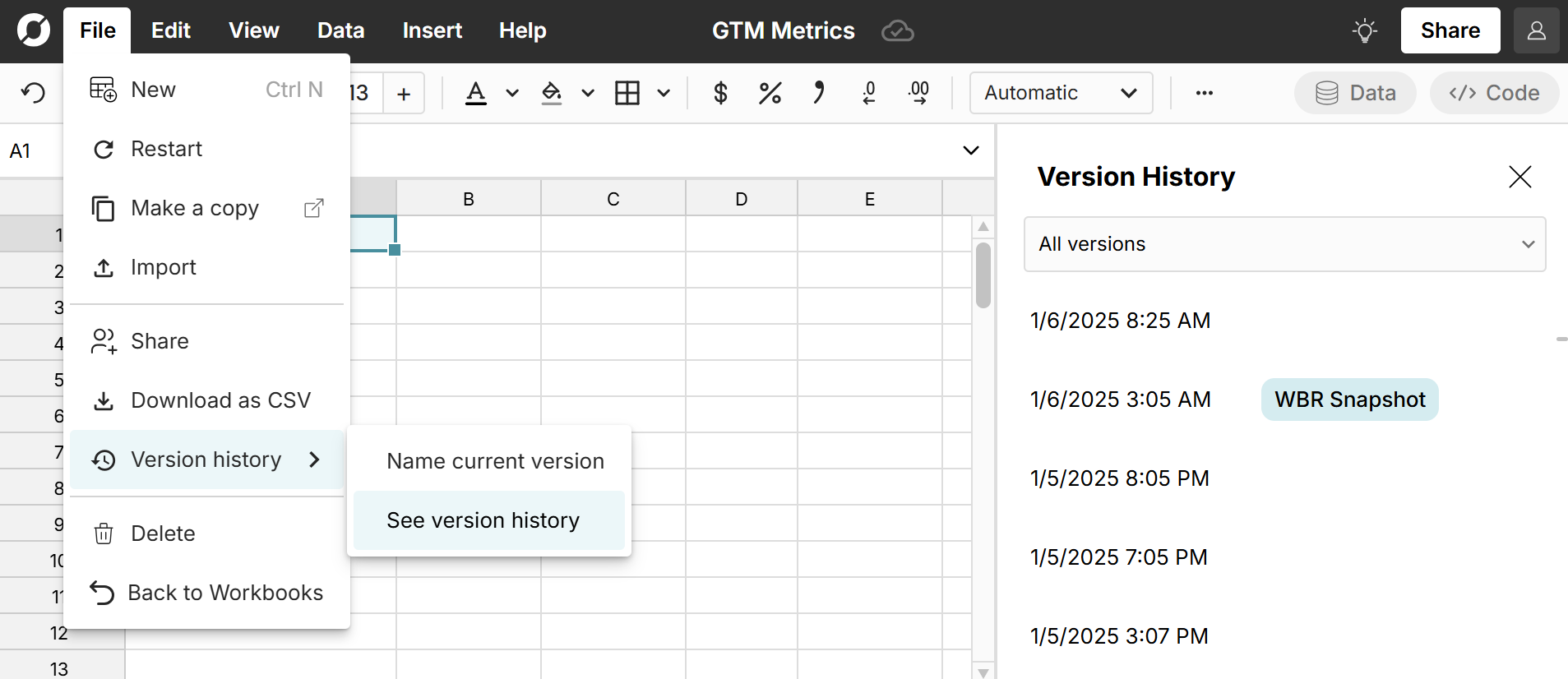Click the fill color bucket icon
The width and height of the screenshot is (1568, 679).
click(x=552, y=93)
